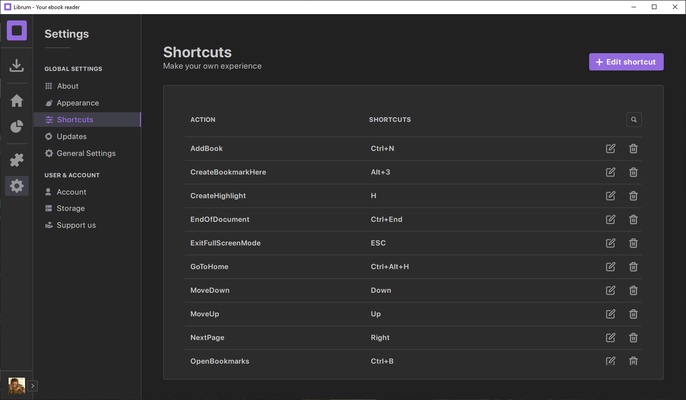Screen dimensions: 686x400
Task: Click the Edit shortcut button
Action: 626,62
